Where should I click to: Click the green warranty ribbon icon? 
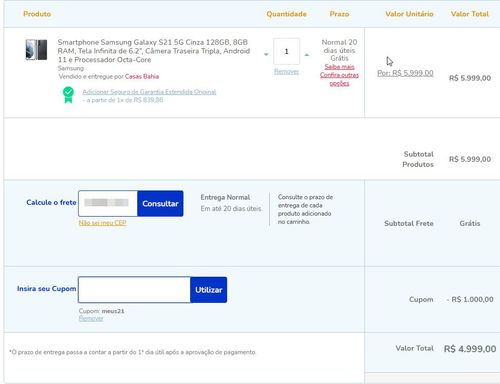tap(68, 95)
